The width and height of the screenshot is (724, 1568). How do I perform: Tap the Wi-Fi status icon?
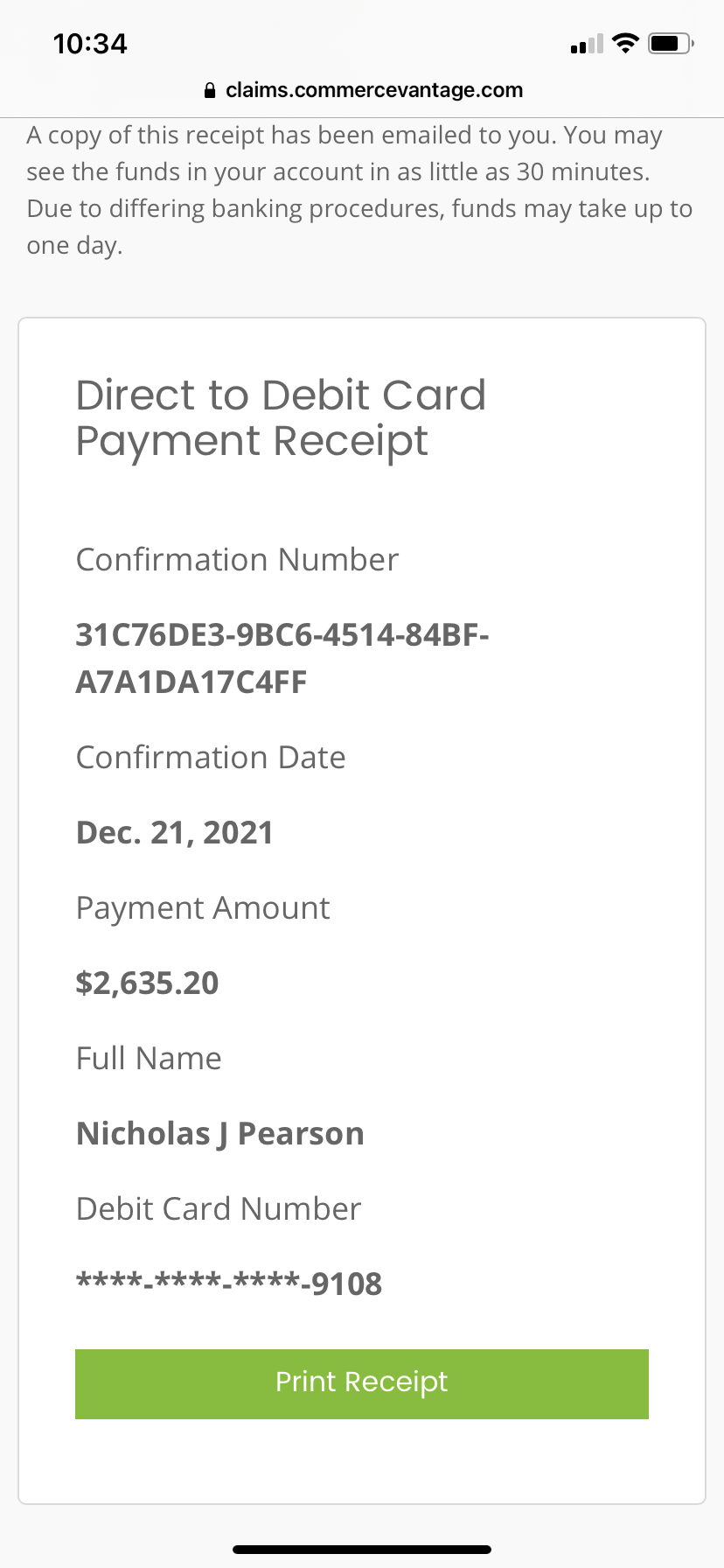point(625,43)
